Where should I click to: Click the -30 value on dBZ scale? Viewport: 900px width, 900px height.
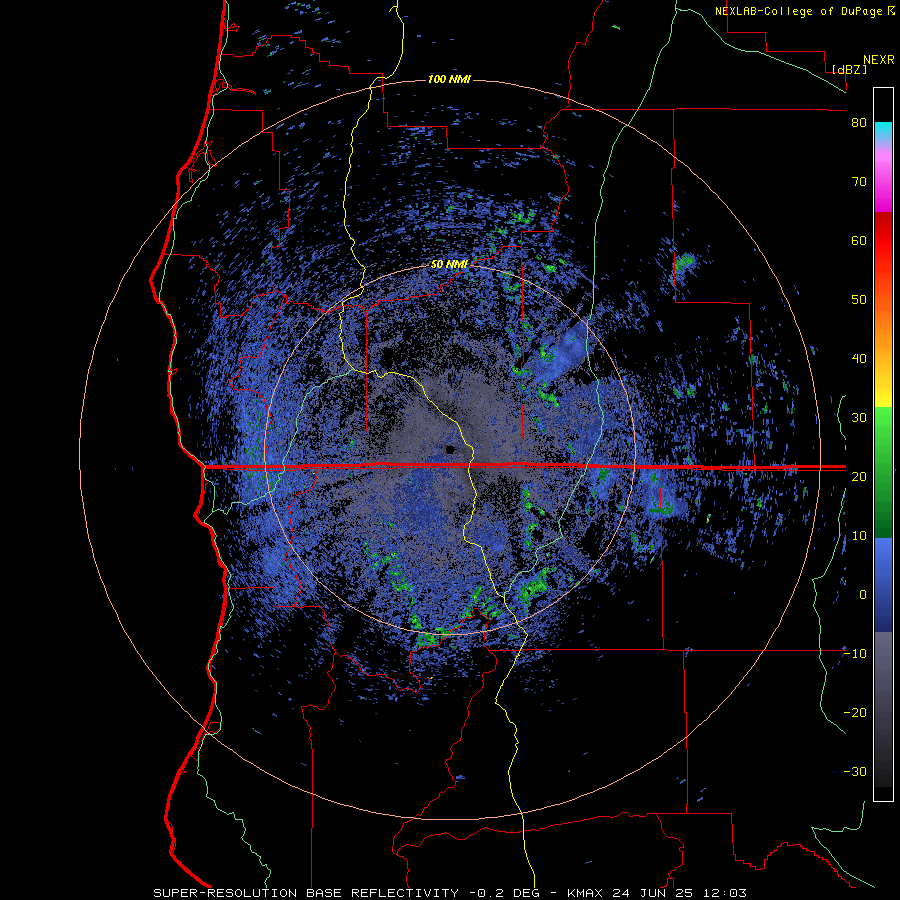[855, 772]
